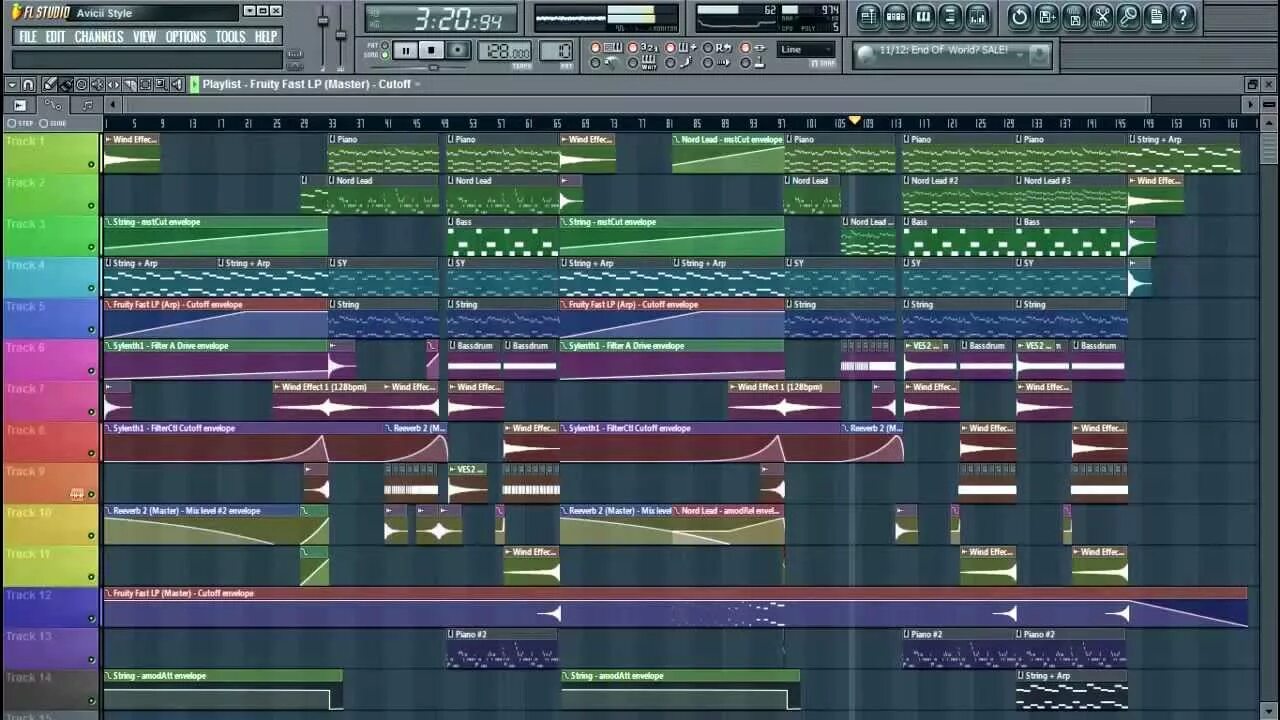Select the Select marquee tool
The image size is (1280, 720).
point(145,84)
